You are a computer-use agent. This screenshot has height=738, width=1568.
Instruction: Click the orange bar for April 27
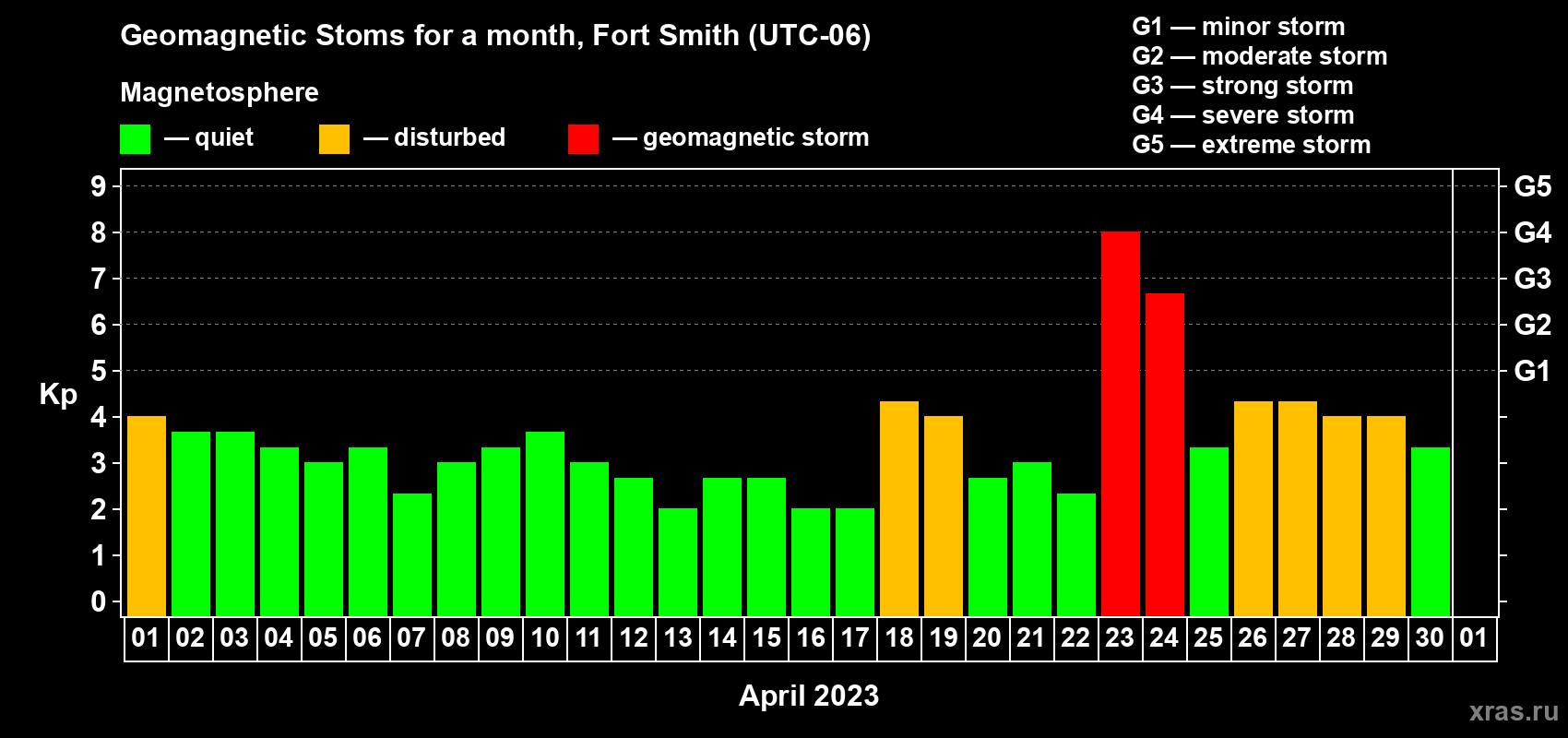point(1298,509)
